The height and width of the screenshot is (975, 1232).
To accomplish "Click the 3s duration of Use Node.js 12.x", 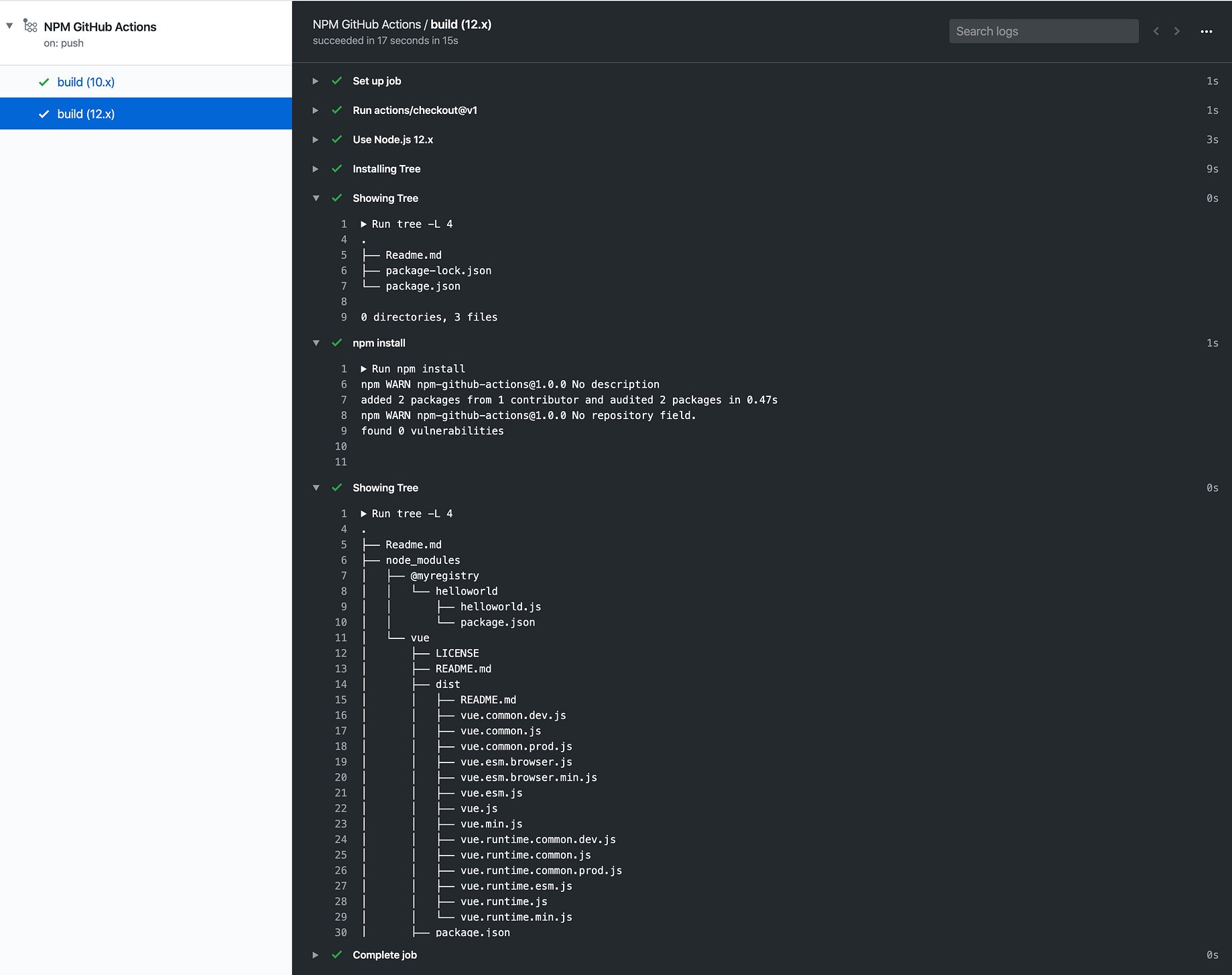I will pyautogui.click(x=1213, y=140).
